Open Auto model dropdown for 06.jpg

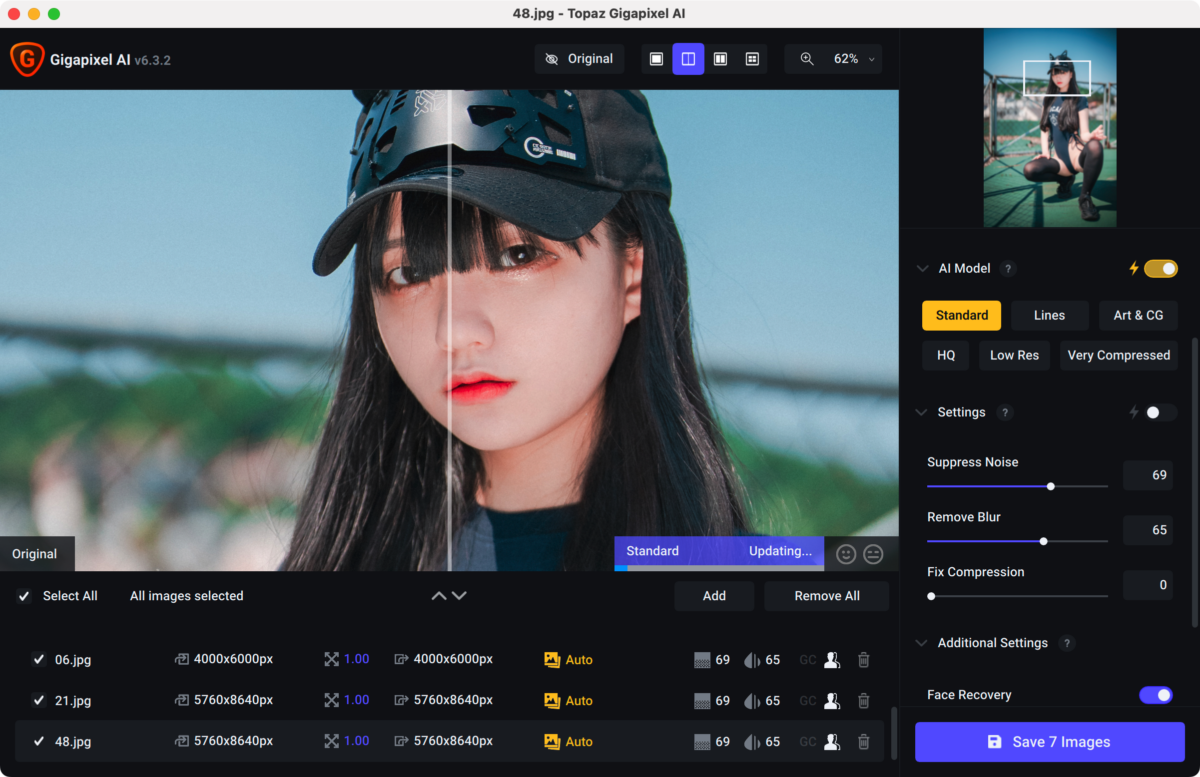click(569, 660)
